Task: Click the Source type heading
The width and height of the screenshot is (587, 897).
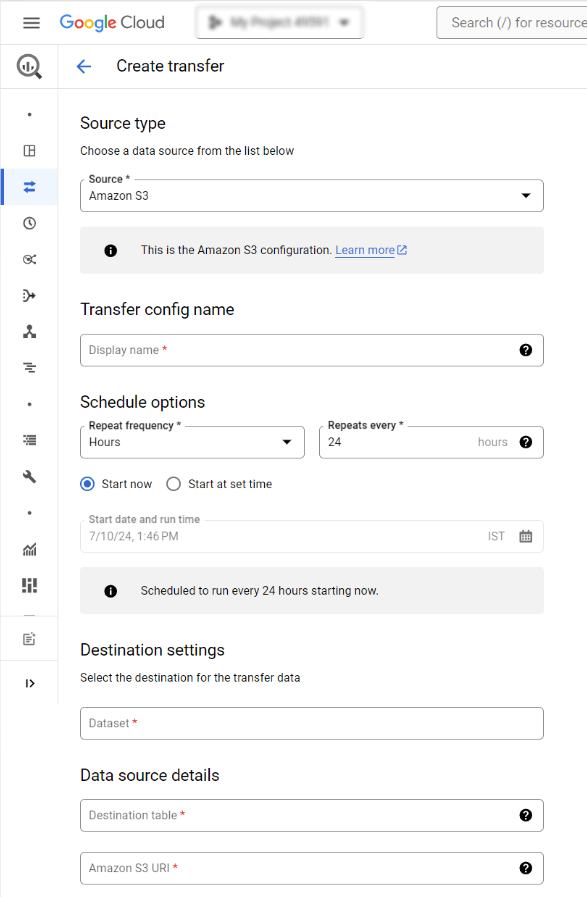Action: [x=123, y=124]
